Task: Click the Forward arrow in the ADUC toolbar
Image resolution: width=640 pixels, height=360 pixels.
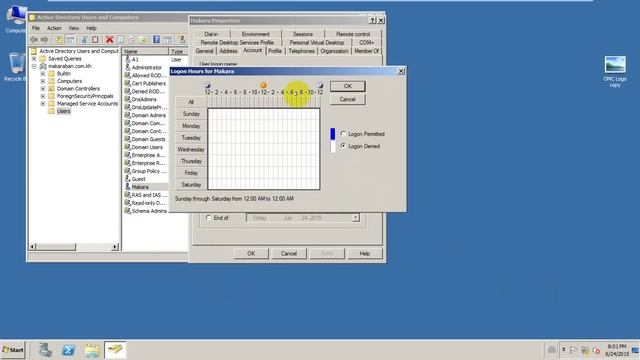Action: tap(44, 39)
